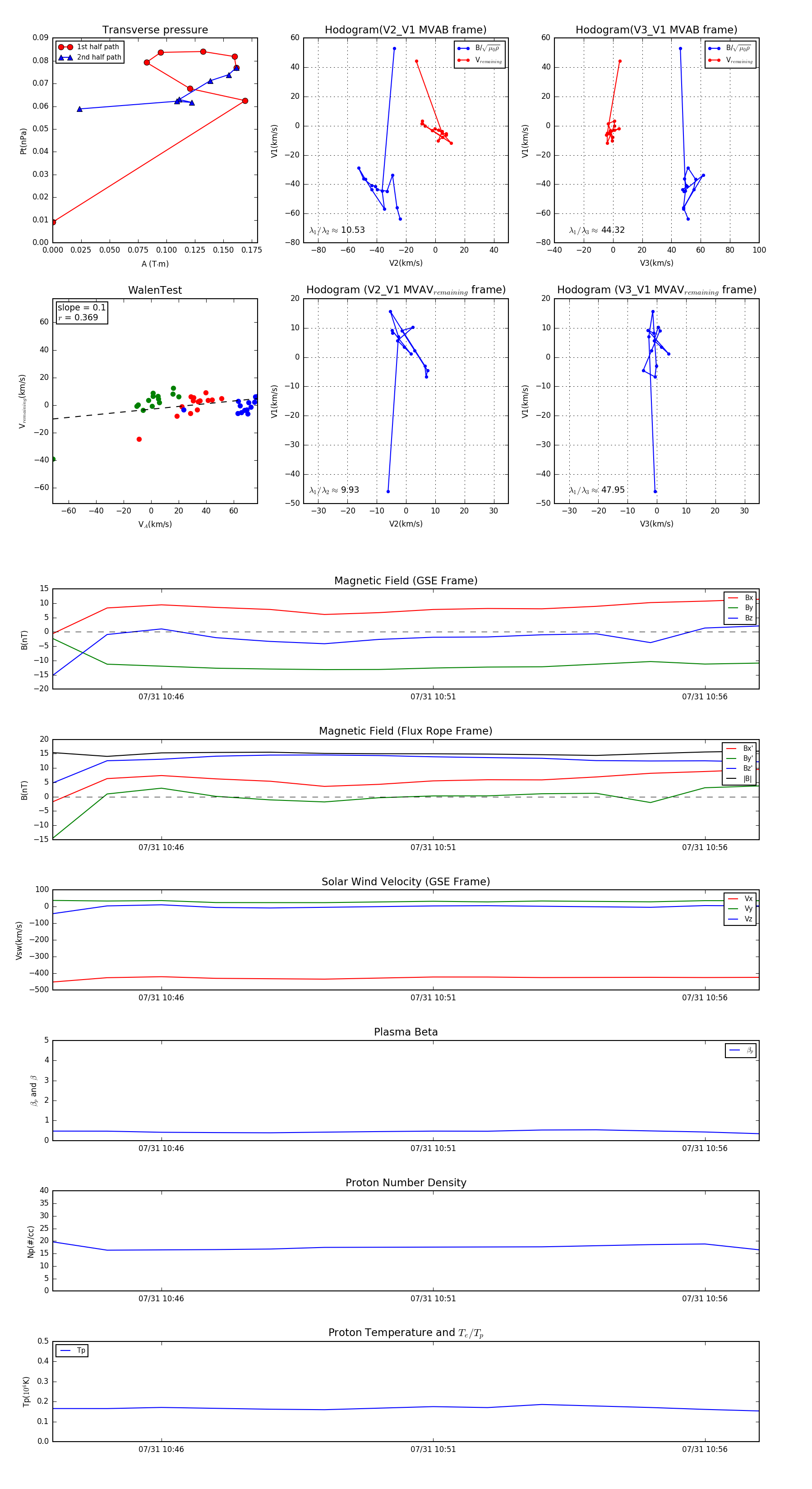Click the "Pt(nPa)" y-axis label
This screenshot has width=812, height=1489.
(x=23, y=141)
